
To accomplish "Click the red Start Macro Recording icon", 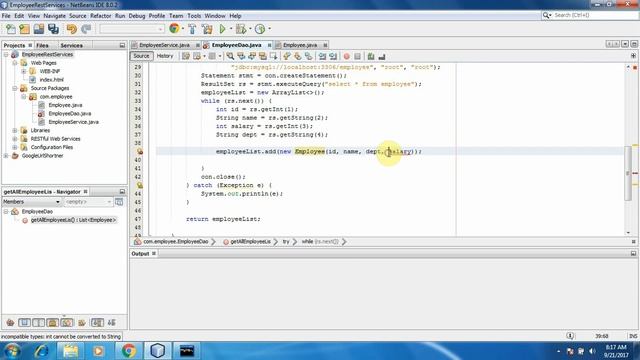I will click(x=347, y=56).
